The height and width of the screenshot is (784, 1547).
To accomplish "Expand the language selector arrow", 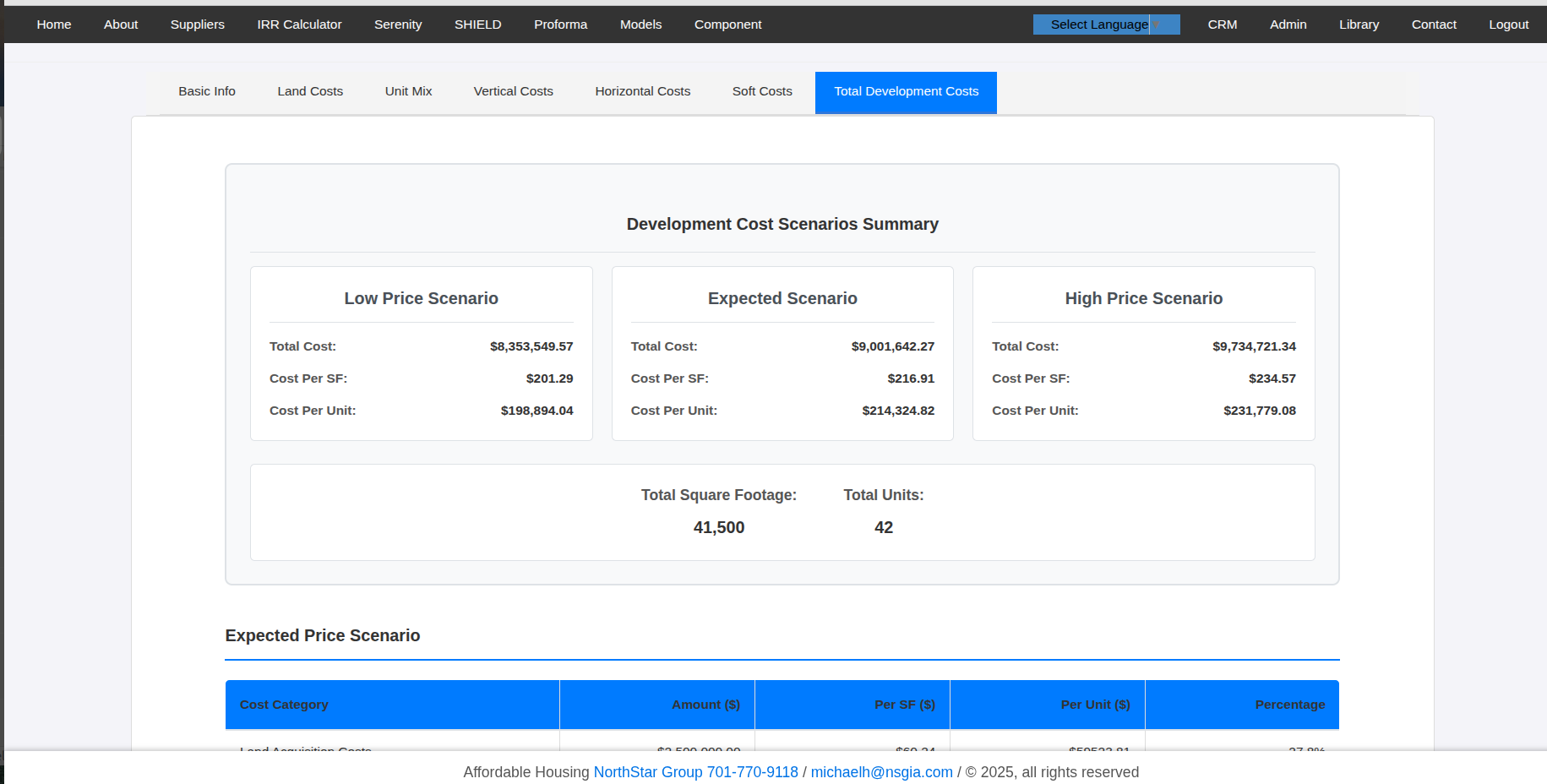I will (x=1165, y=24).
